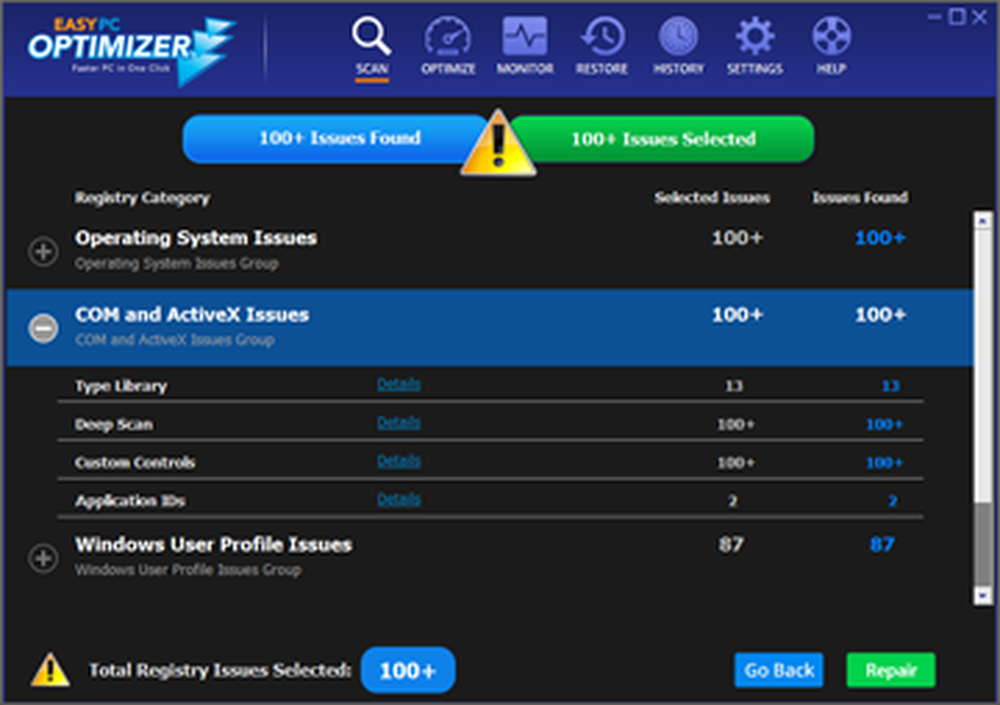The image size is (1000, 705).
Task: Close the optimizer window
Action: (980, 17)
